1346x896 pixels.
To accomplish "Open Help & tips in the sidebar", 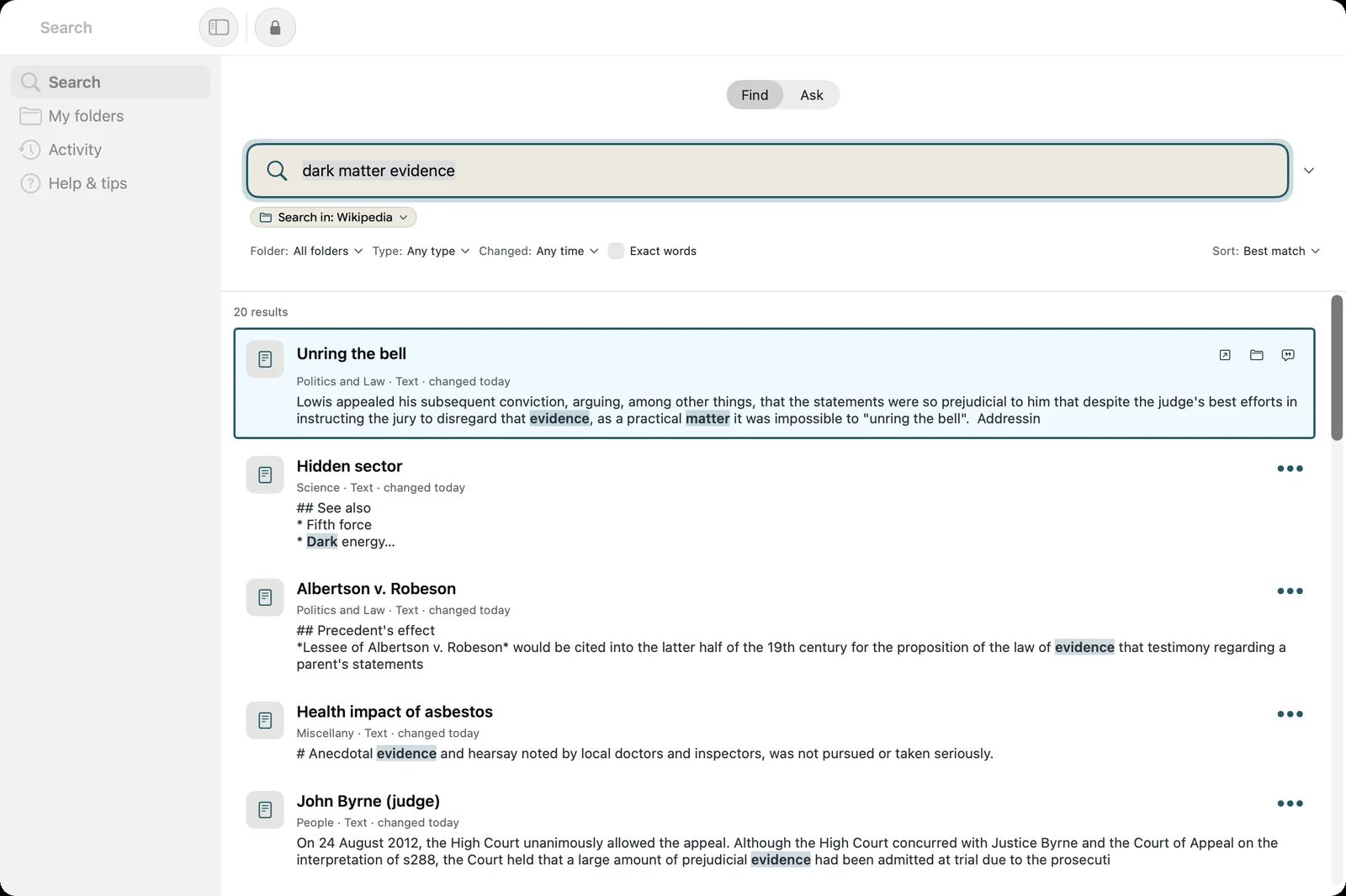I will pos(110,183).
